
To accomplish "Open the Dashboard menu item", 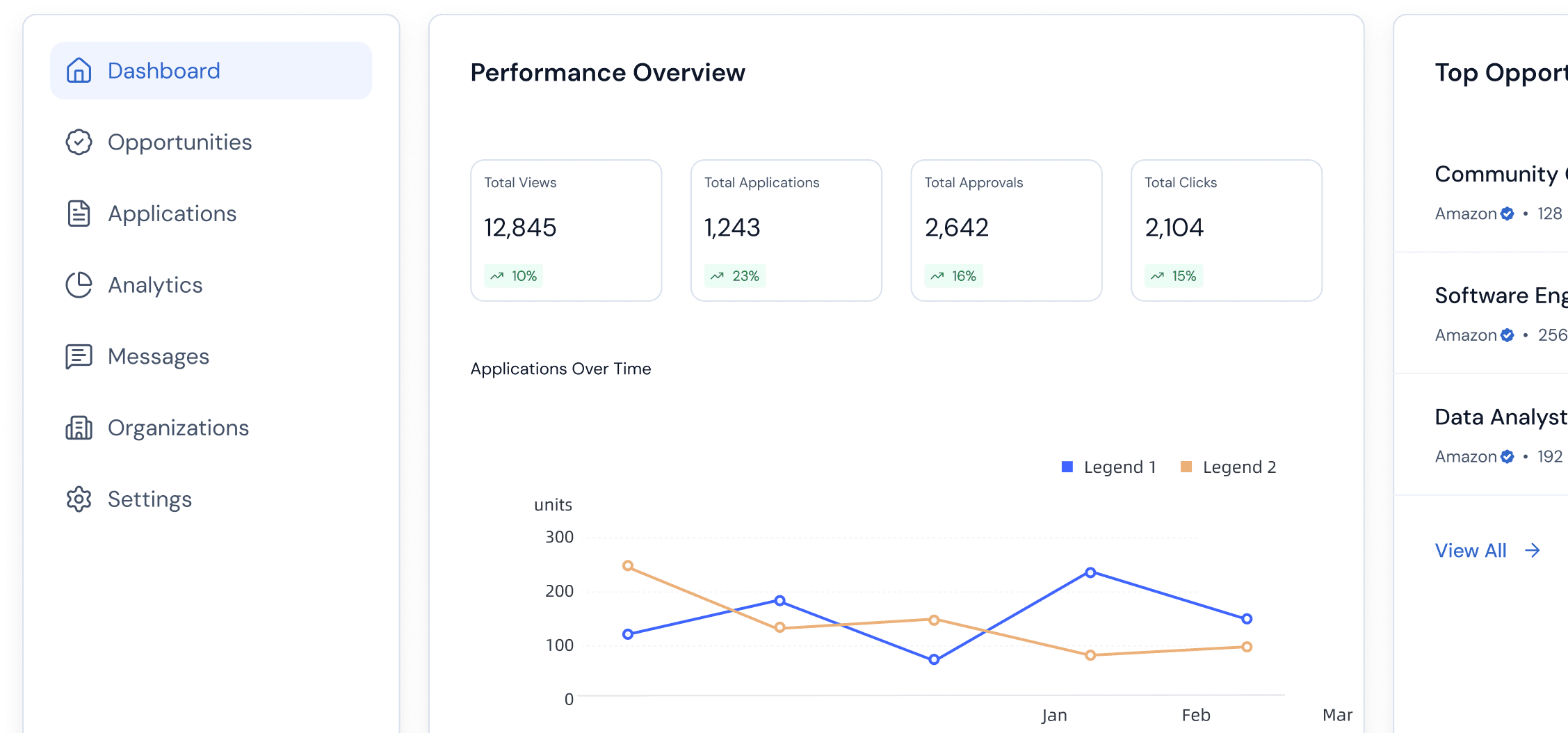I will (x=211, y=70).
